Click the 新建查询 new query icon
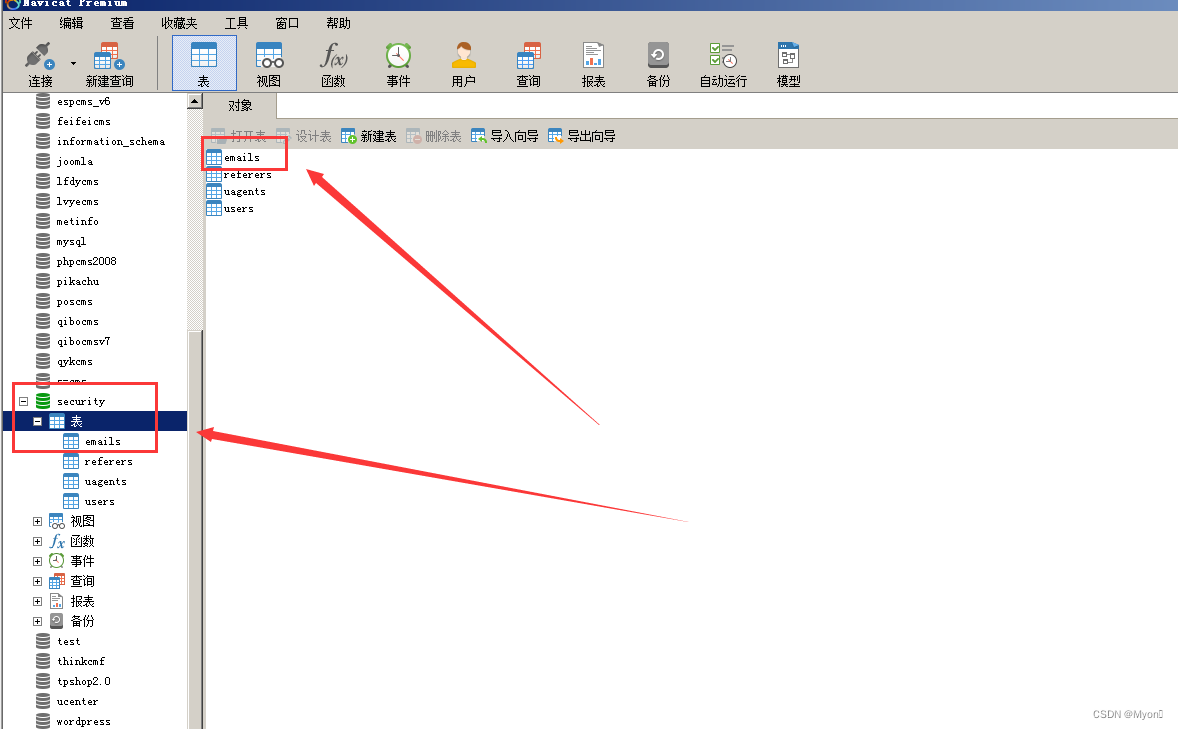 pos(110,65)
